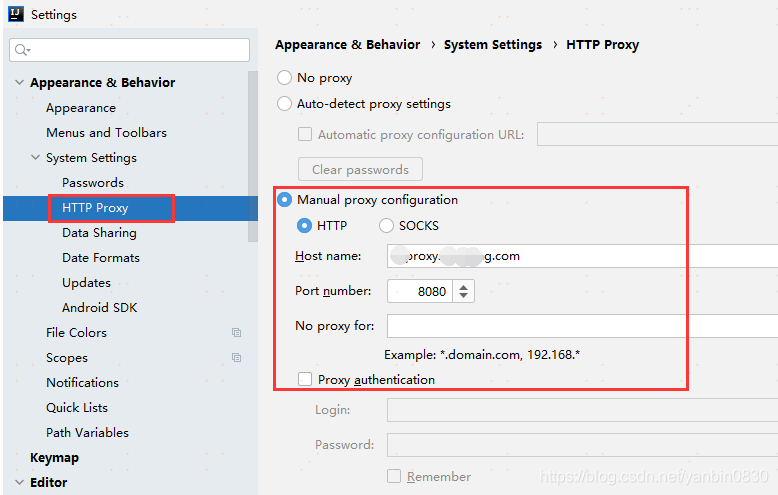This screenshot has height=495, width=778.
Task: Click the File Colors project-level icon
Action: click(x=237, y=333)
